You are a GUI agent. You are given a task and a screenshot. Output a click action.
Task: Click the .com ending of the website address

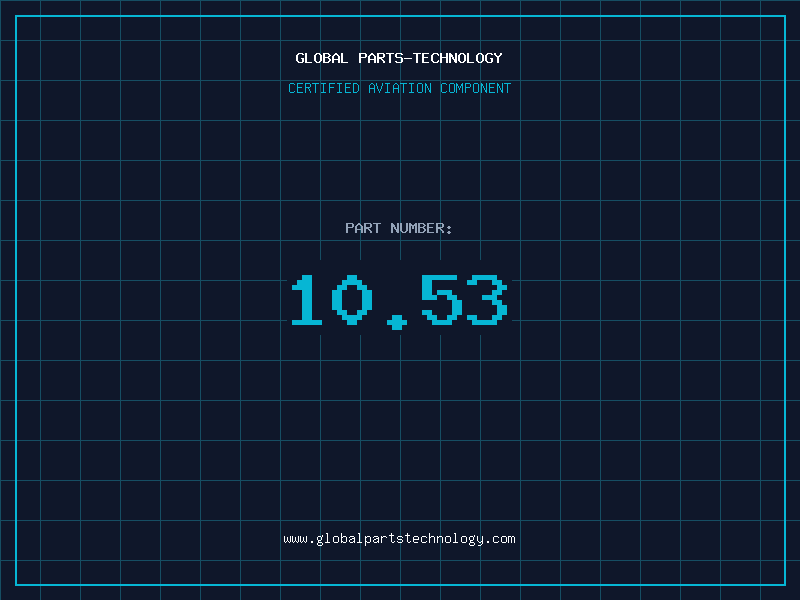pyautogui.click(x=500, y=538)
